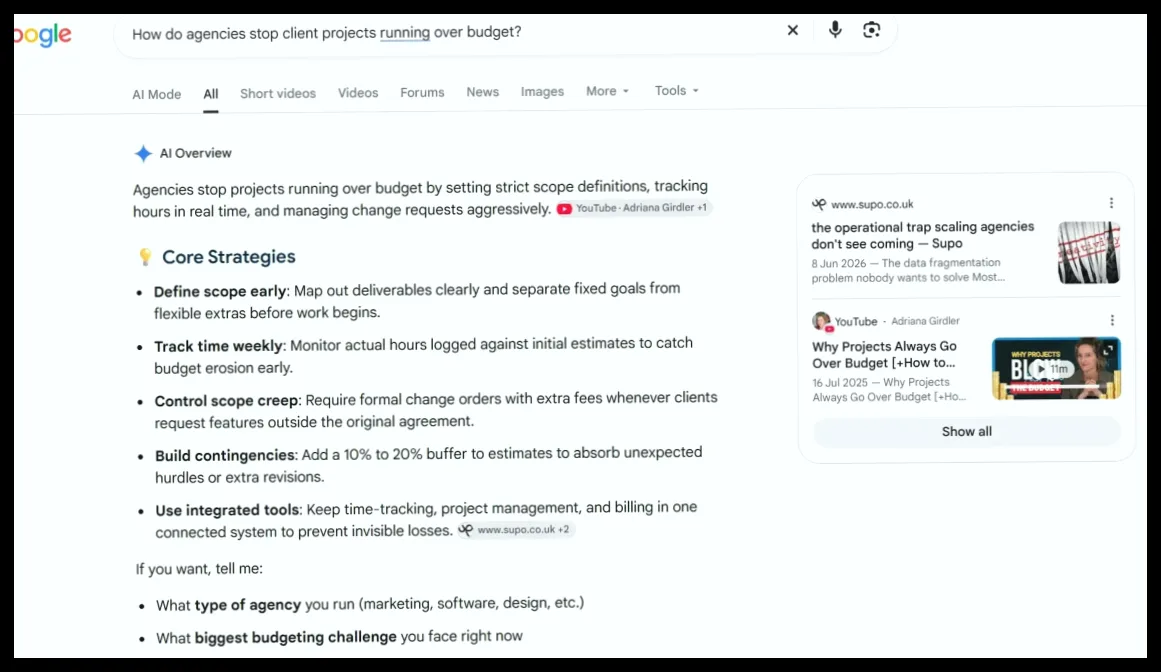
Task: Open options menu for the YouTube source card
Action: coord(1111,320)
